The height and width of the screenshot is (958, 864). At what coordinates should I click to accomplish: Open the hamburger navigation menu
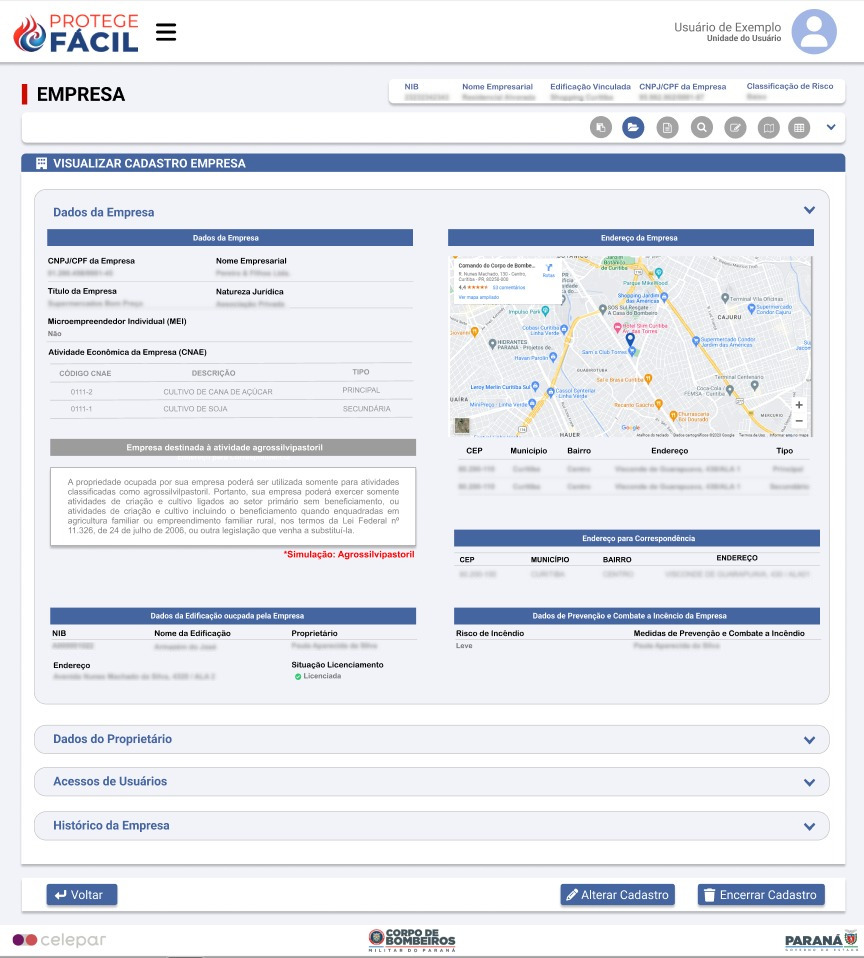point(166,32)
